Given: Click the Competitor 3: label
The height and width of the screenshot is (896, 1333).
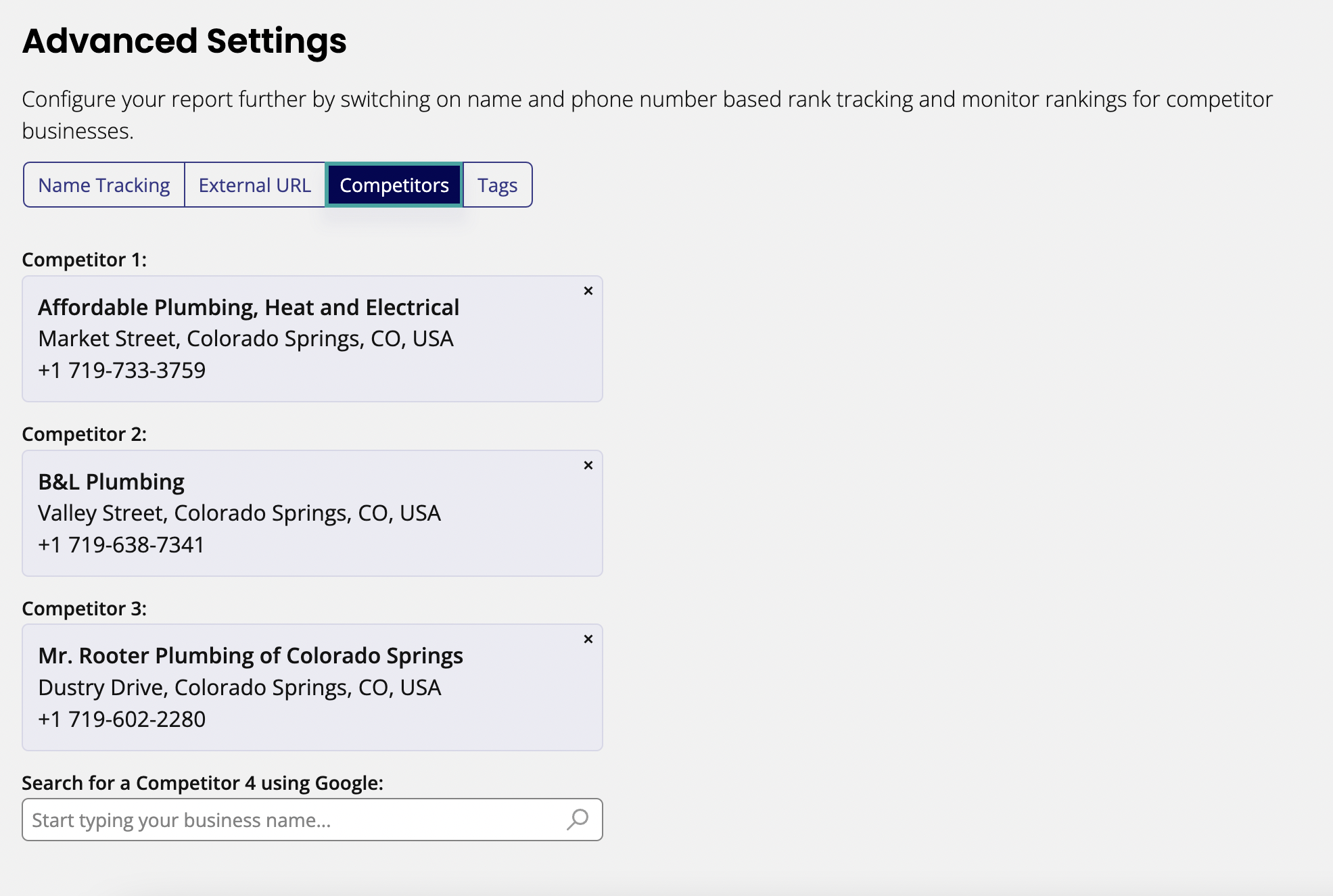Looking at the screenshot, I should click(x=85, y=609).
